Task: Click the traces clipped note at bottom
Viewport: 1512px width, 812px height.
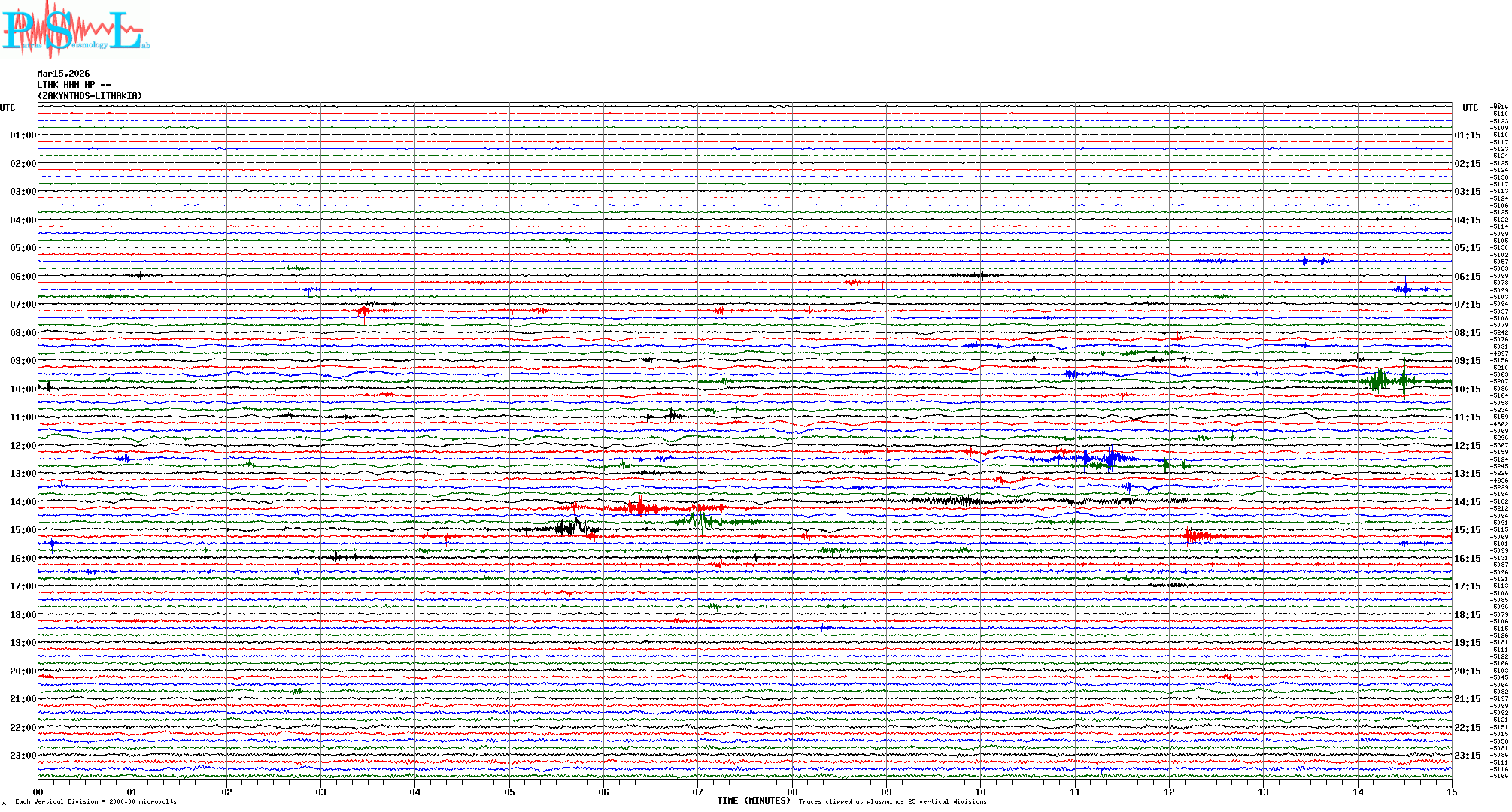Action: 892,801
